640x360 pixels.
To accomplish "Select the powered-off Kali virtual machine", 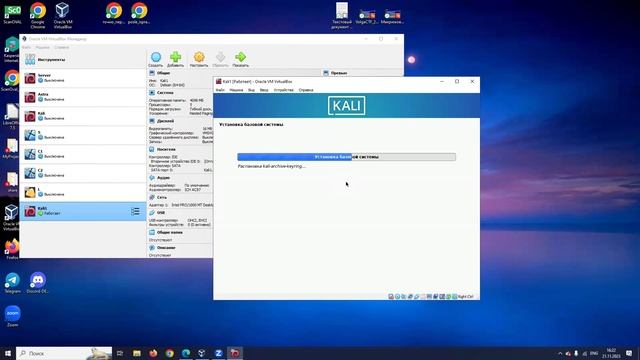I will [83, 116].
